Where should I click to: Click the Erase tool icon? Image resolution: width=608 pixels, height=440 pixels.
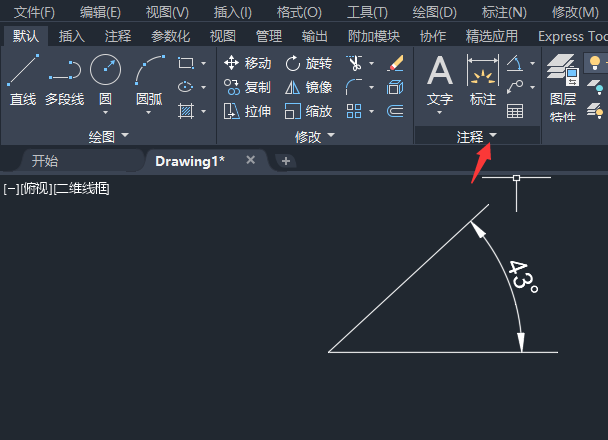point(396,63)
